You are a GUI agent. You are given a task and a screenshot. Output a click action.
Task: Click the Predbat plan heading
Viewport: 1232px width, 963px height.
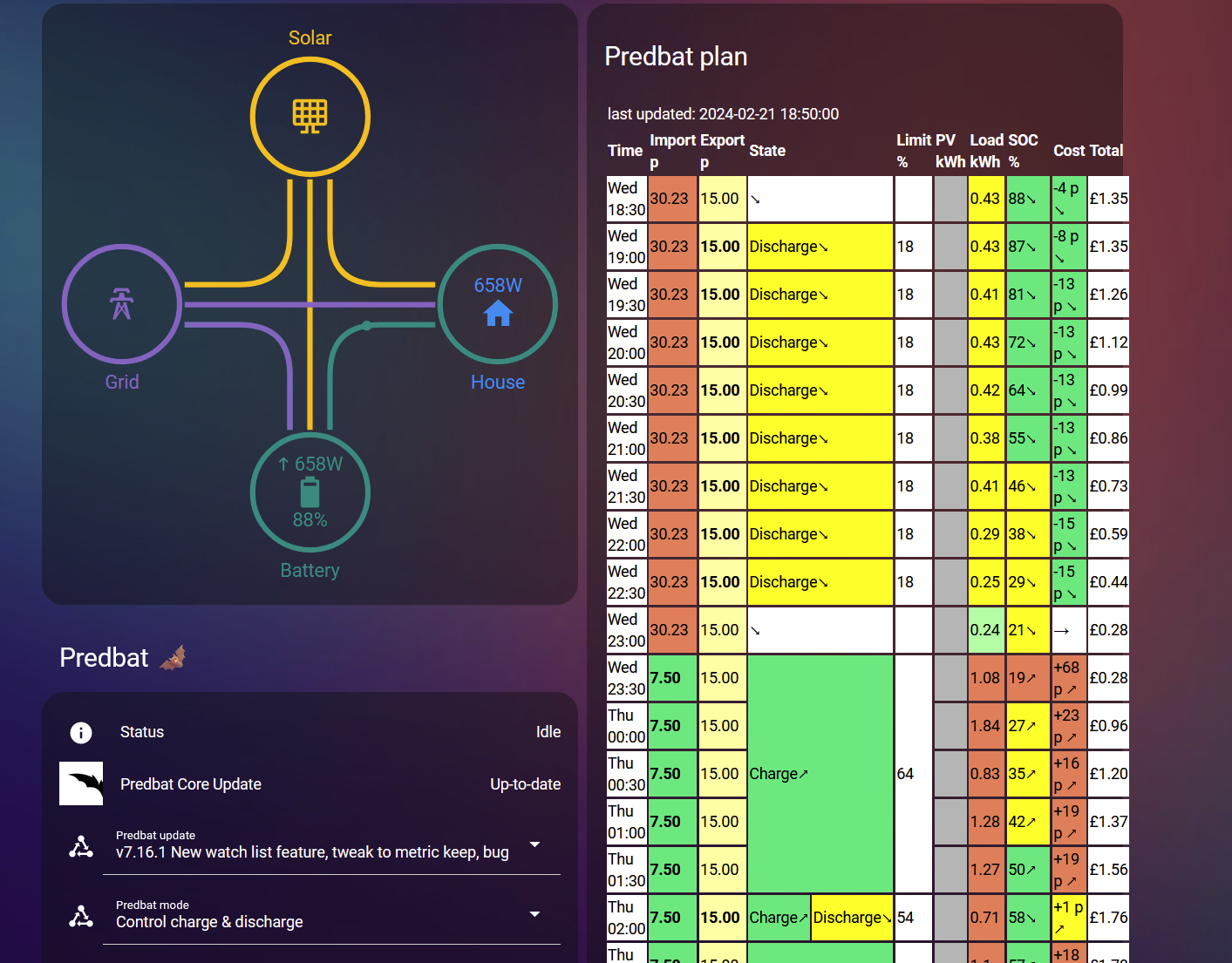click(676, 57)
